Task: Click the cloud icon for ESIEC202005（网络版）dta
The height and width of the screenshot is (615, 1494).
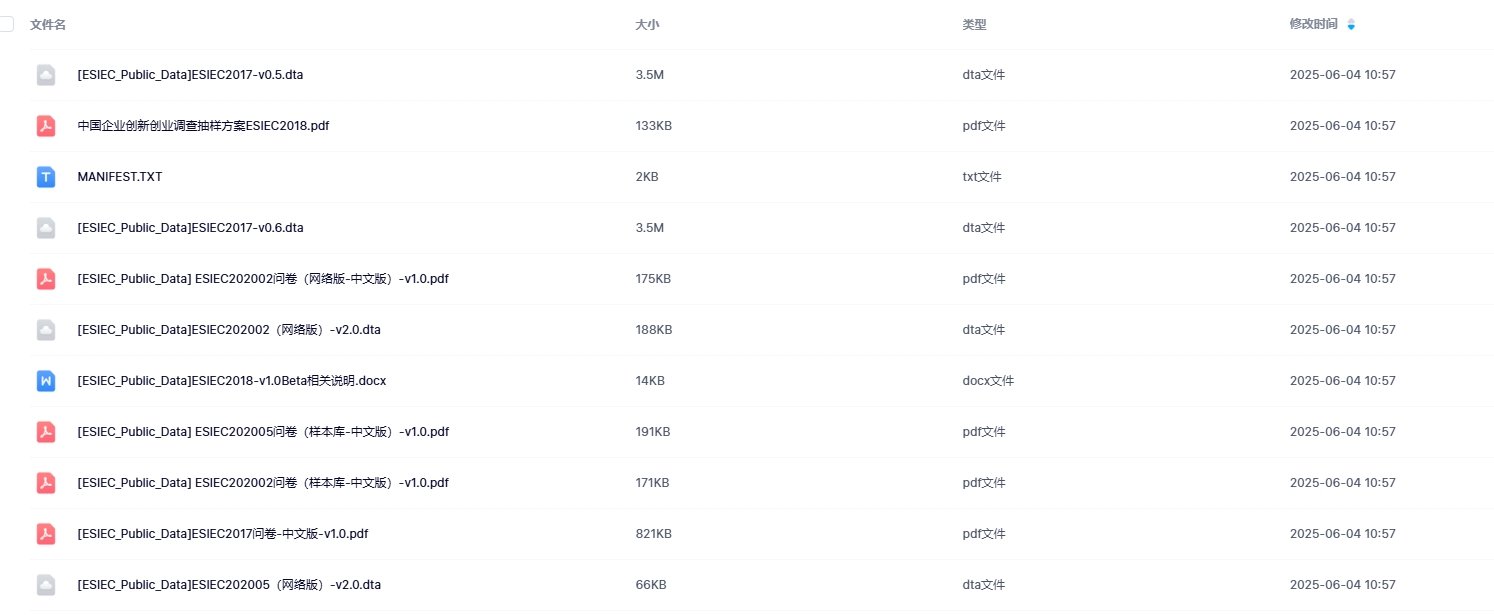Action: (46, 585)
